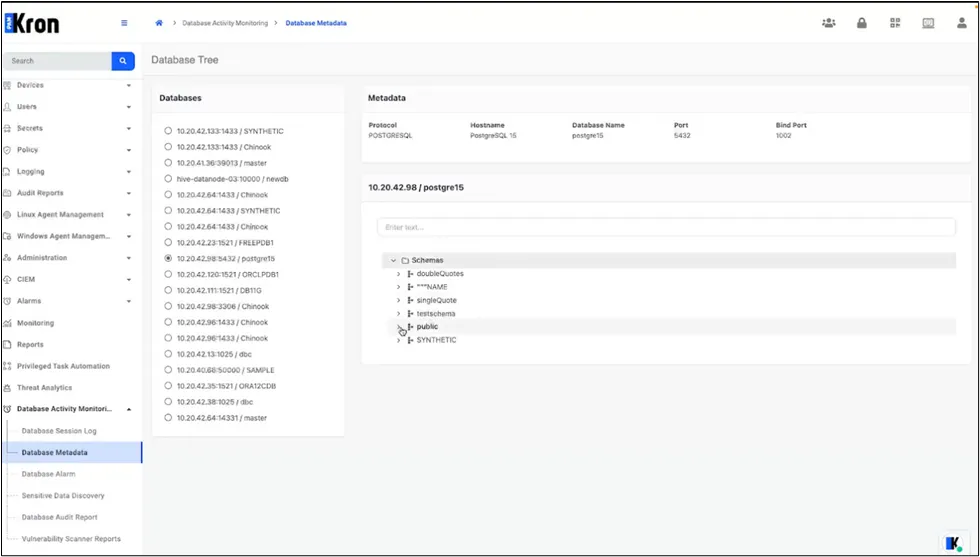Image resolution: width=980 pixels, height=557 pixels.
Task: Click the Reports document icon
Action: point(8,344)
